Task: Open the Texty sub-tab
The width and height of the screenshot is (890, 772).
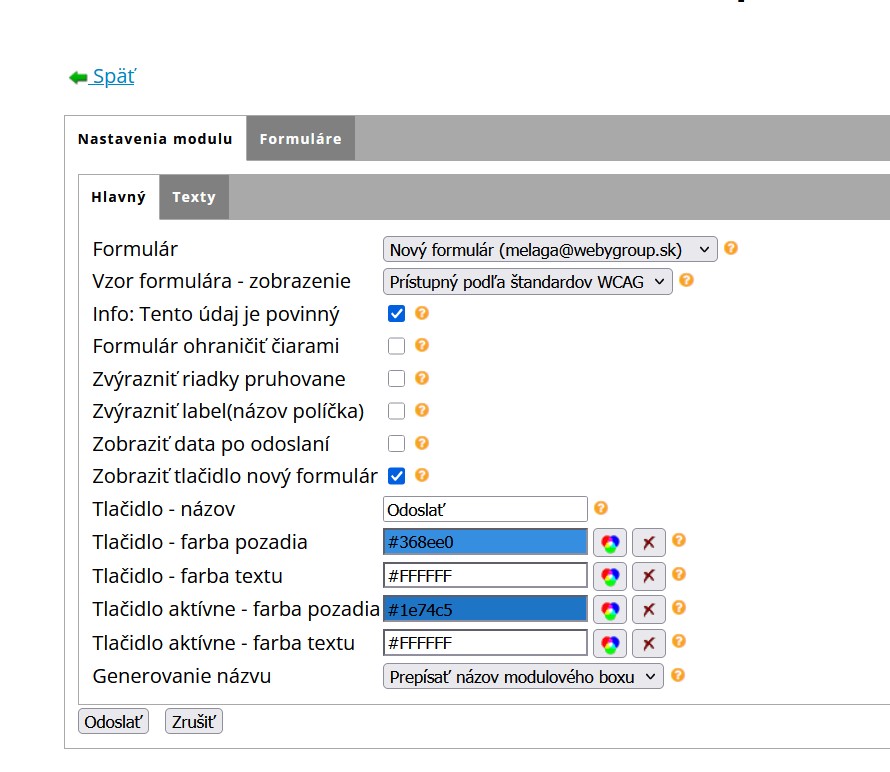Action: (193, 197)
